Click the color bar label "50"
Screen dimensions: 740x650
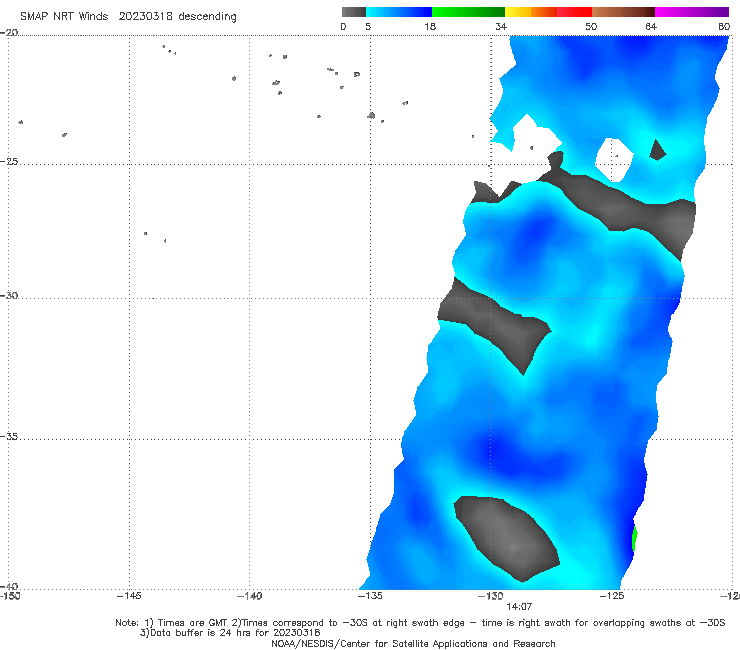click(591, 26)
